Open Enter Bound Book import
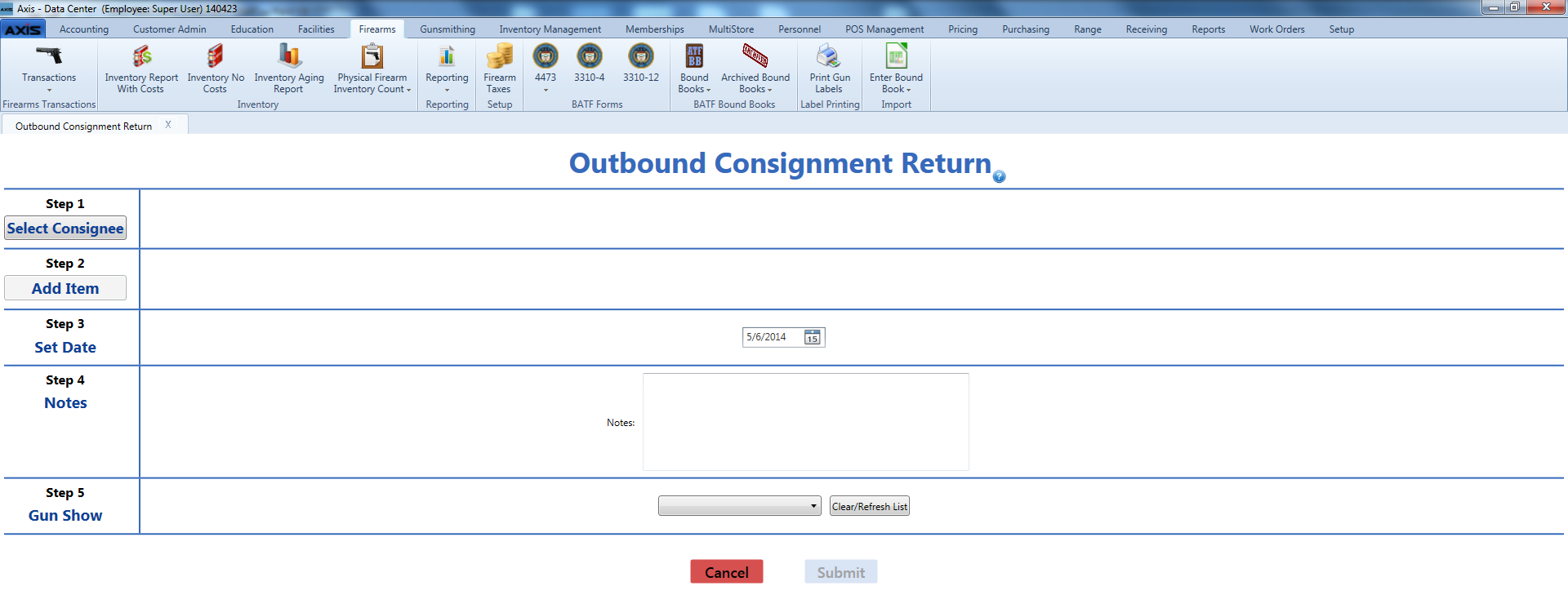 896,69
